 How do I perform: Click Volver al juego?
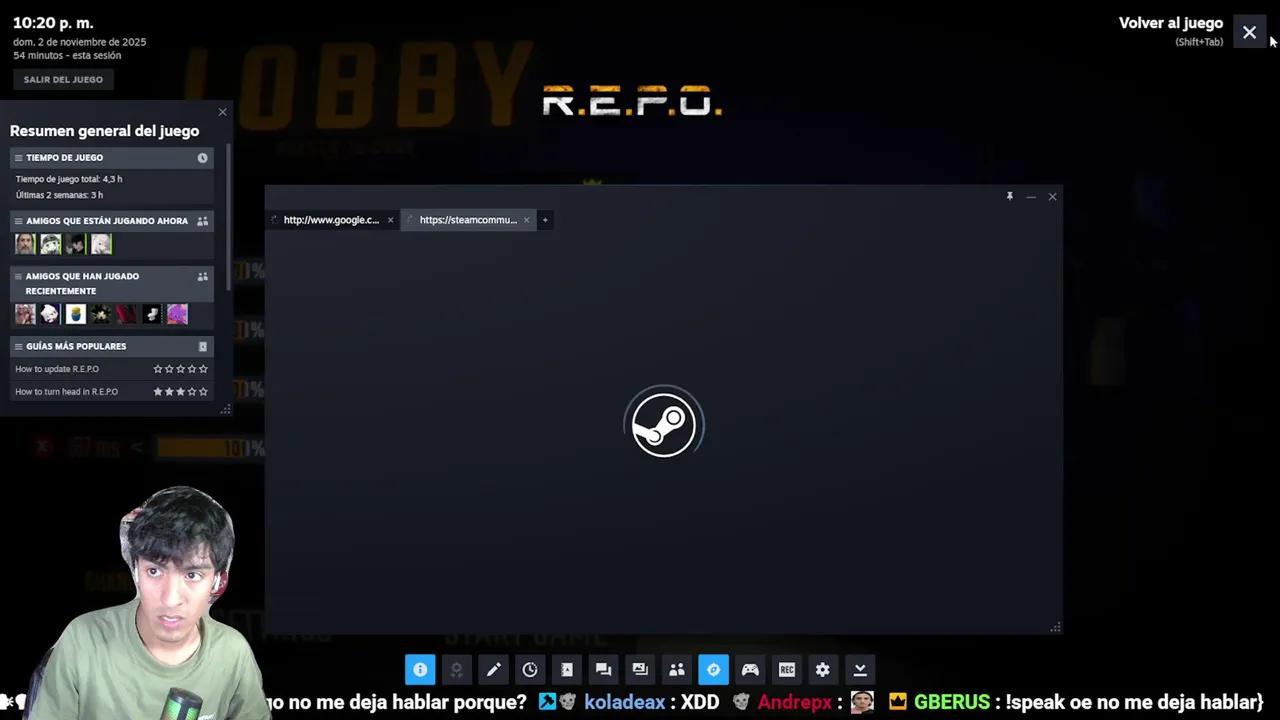click(x=1171, y=23)
